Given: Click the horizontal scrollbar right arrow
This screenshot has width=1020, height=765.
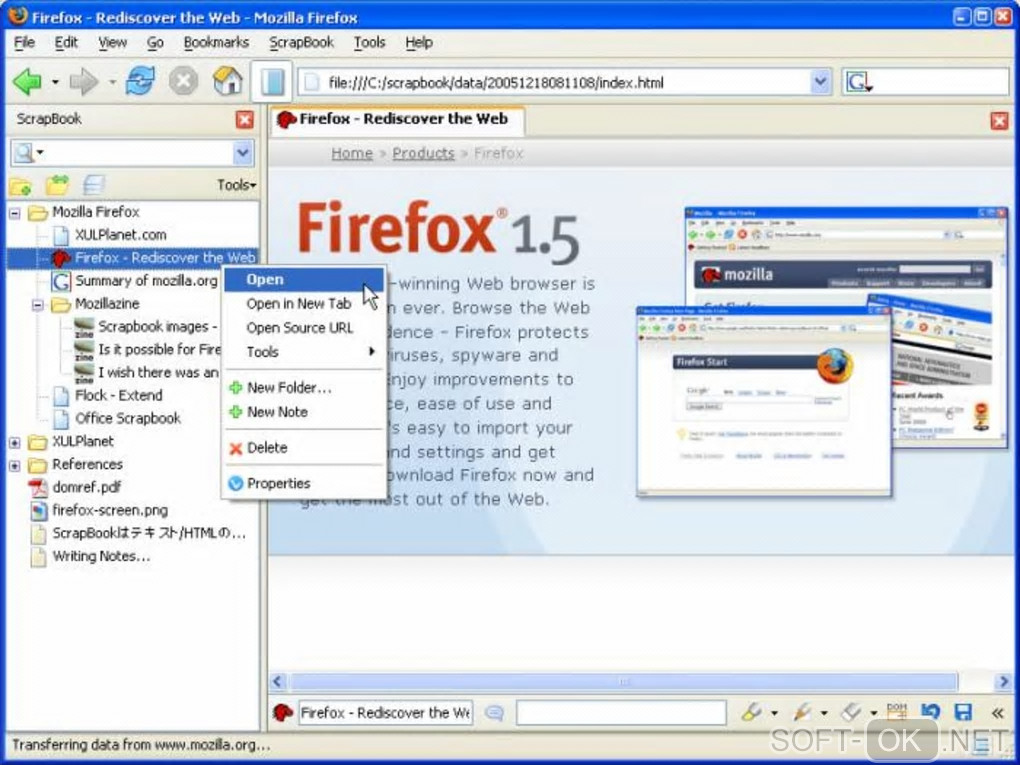Looking at the screenshot, I should pos(1004,682).
